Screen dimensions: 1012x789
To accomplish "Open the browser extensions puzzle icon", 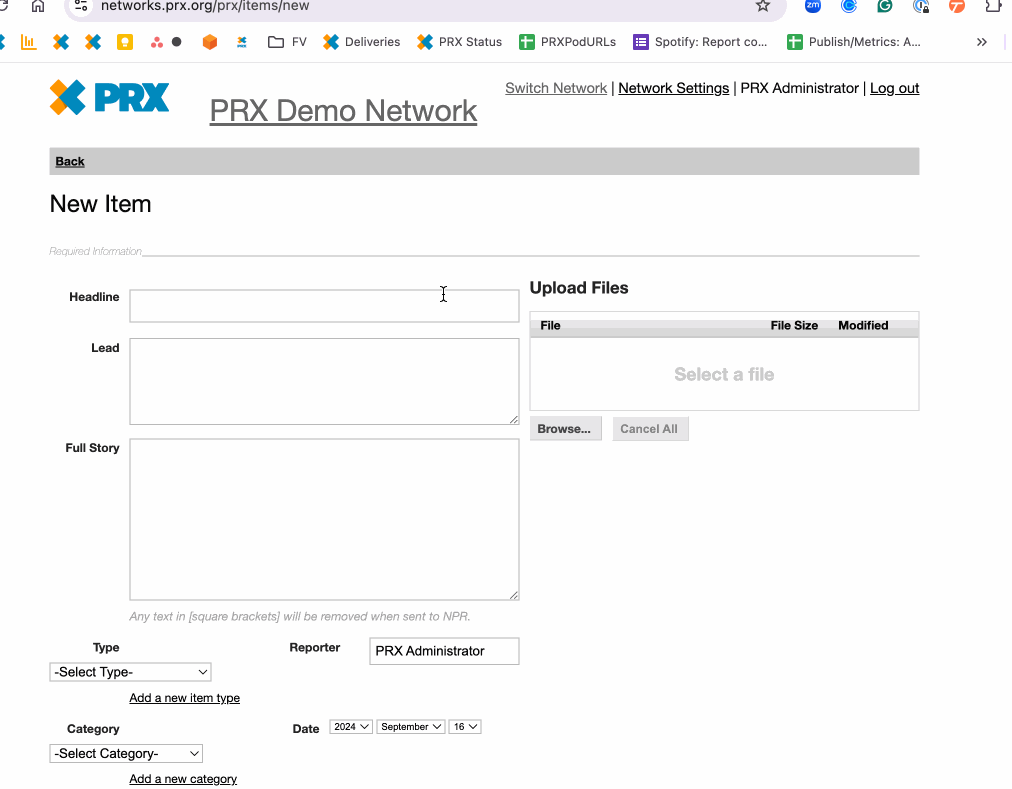I will [991, 7].
